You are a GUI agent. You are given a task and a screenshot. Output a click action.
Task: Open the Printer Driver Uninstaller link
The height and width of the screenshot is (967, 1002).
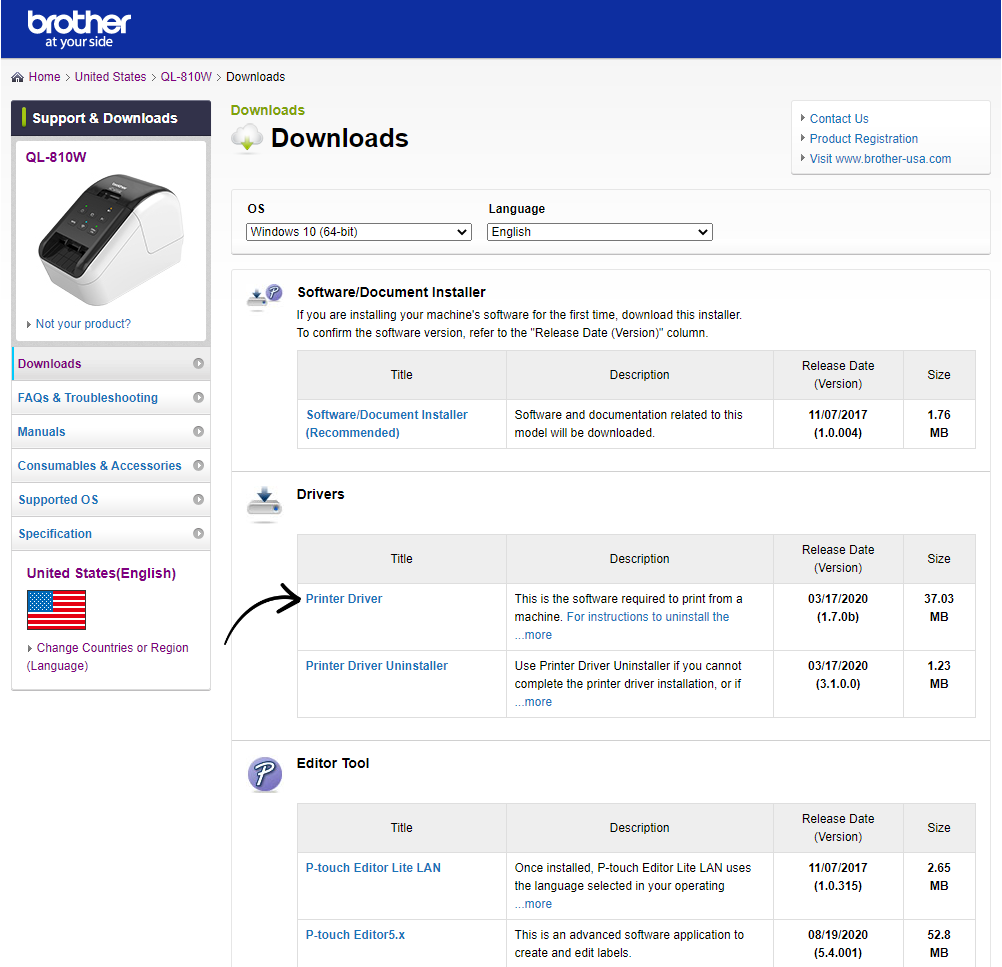click(x=376, y=666)
